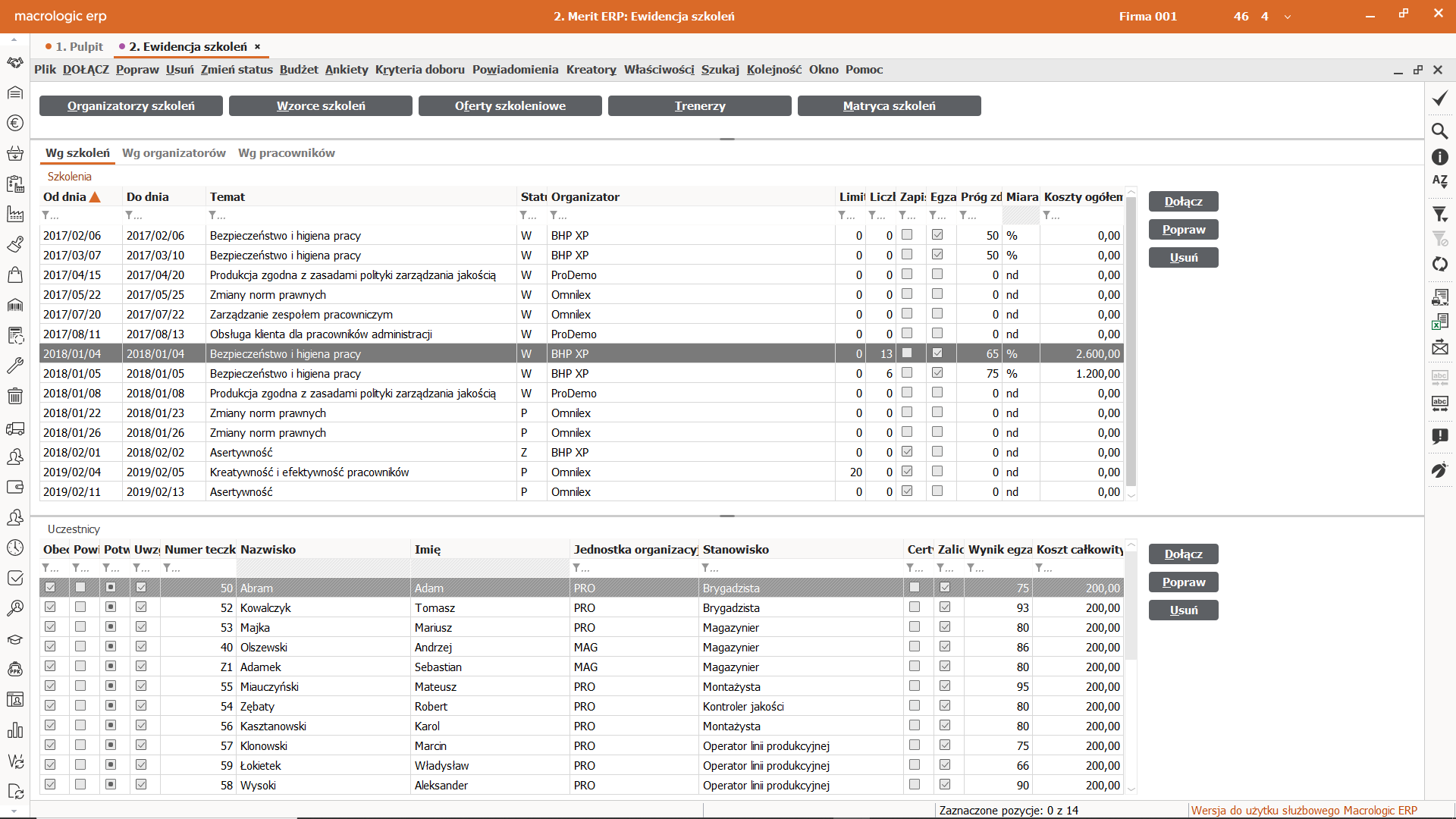Viewport: 1456px width, 819px height.
Task: Click the clock icon in left sidebar
Action: click(15, 548)
